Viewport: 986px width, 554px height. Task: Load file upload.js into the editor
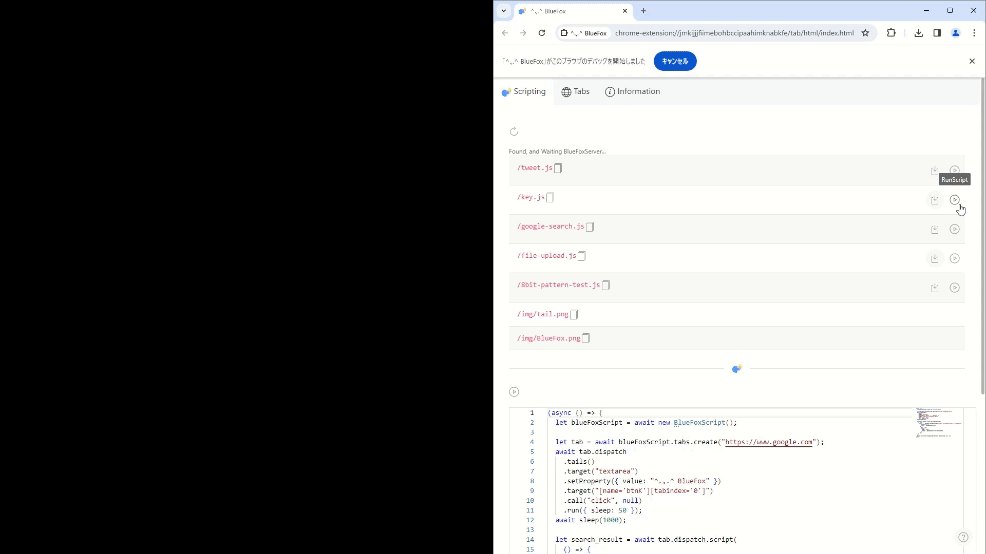point(935,258)
